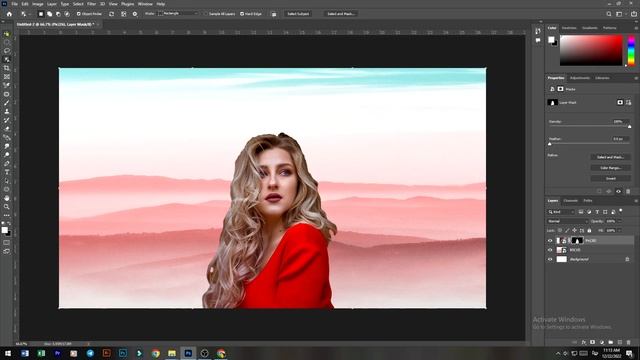Viewport: 640px width, 360px height.
Task: Click Add to Selection mode icon
Action: tap(49, 14)
